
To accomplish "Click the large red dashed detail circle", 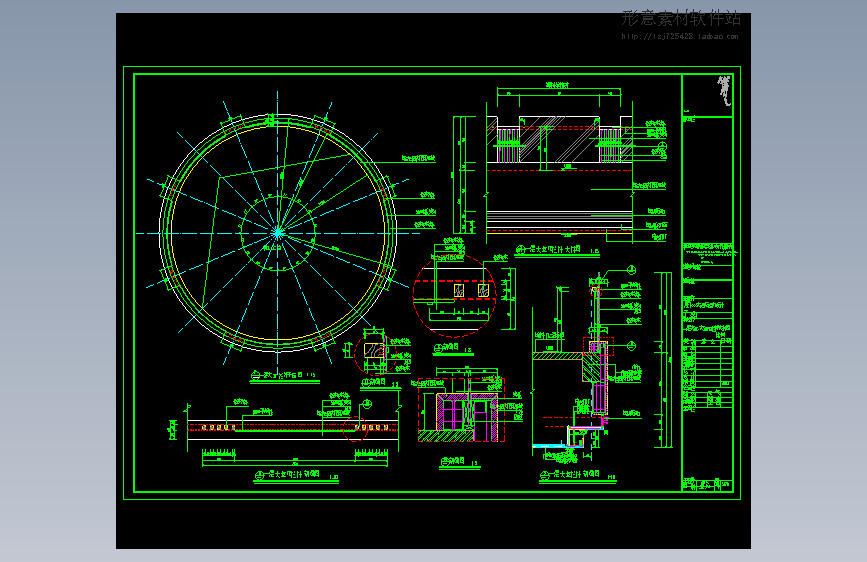I will click(454, 295).
